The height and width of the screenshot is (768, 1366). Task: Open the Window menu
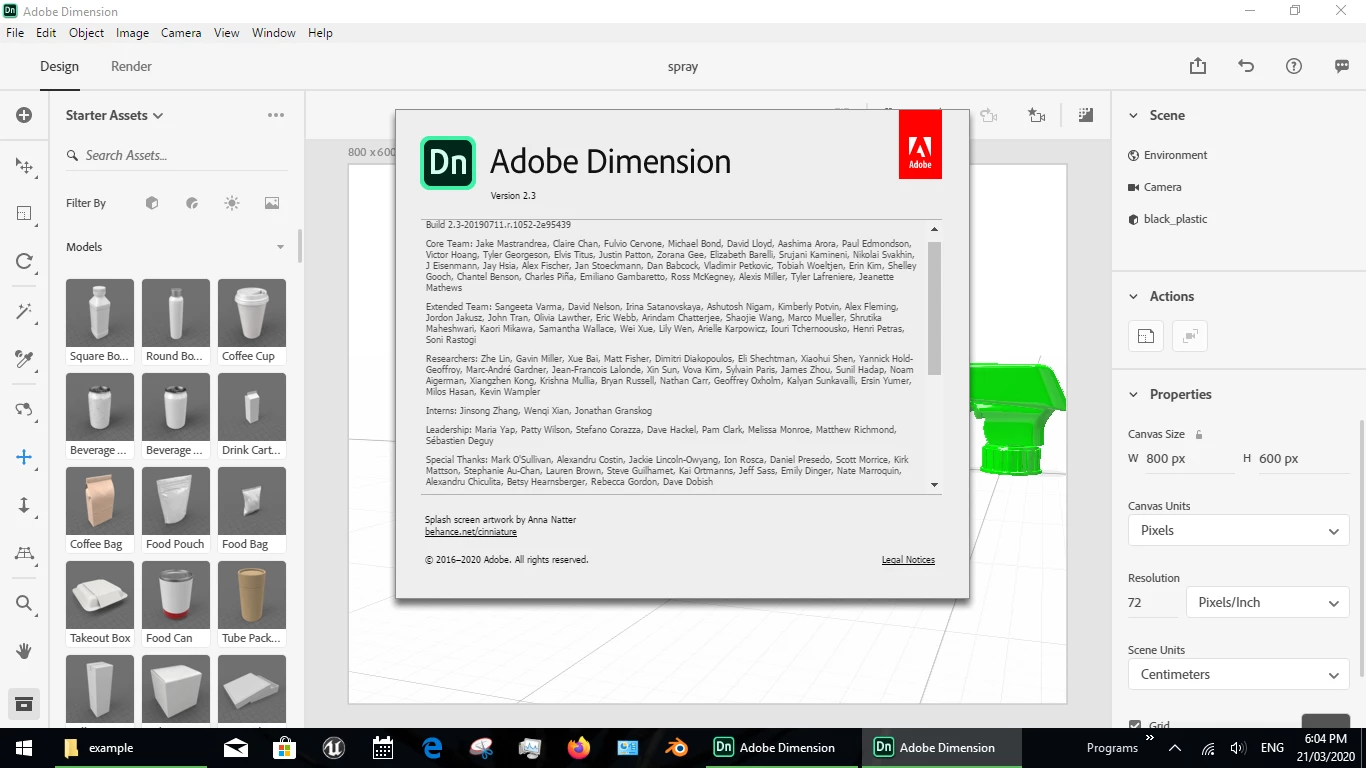click(x=273, y=33)
